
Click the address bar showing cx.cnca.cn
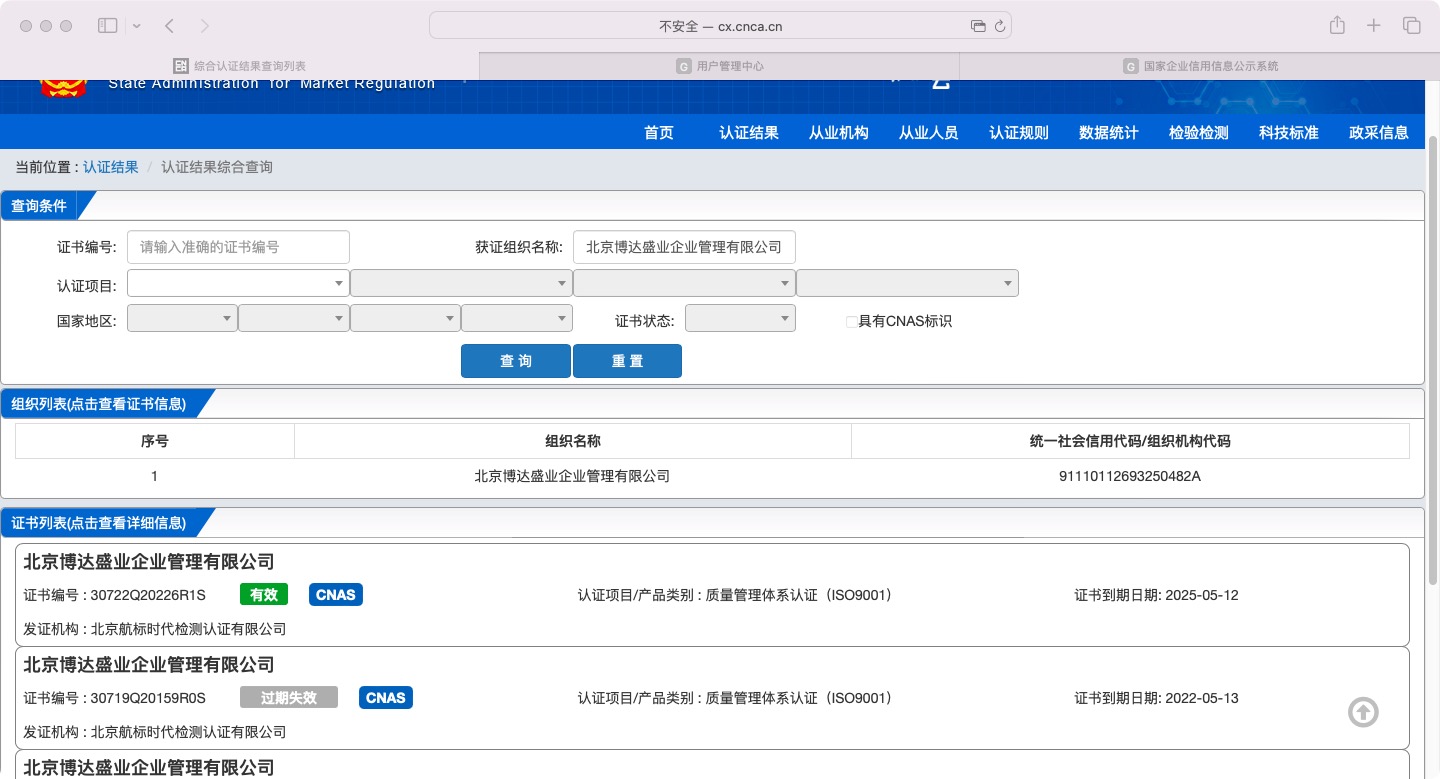pyautogui.click(x=720, y=26)
